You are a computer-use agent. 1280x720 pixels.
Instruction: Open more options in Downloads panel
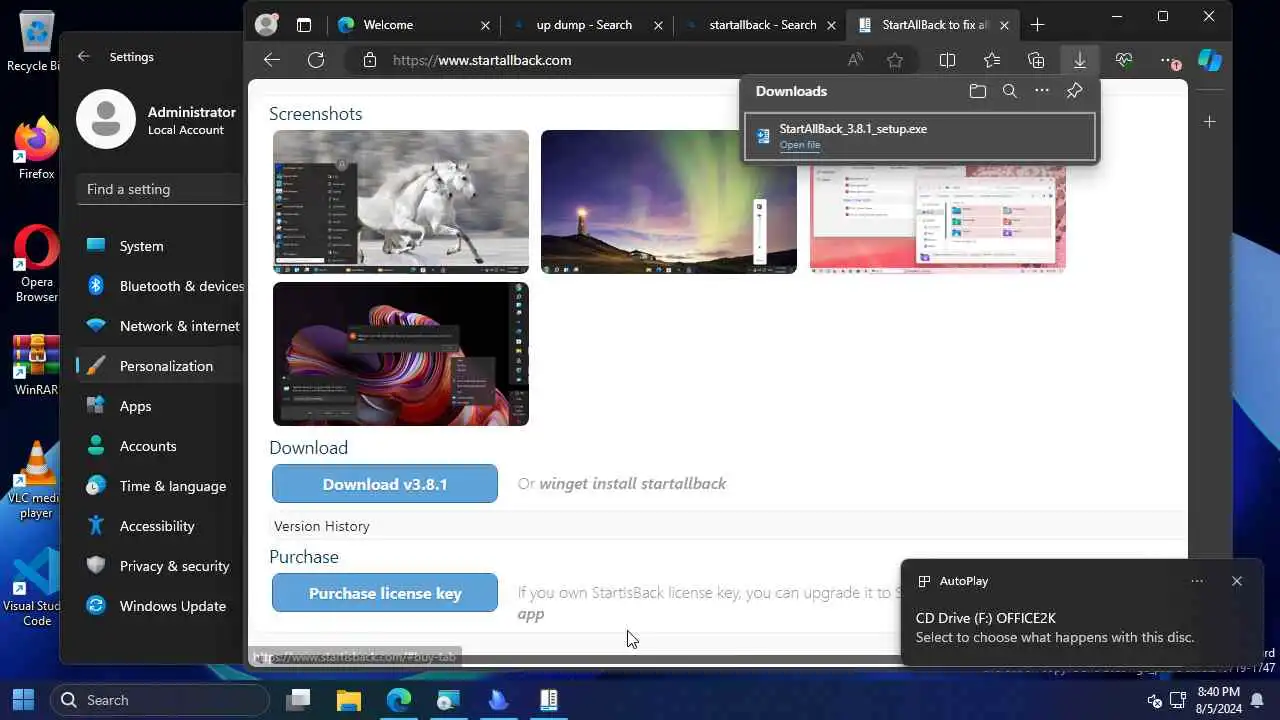(x=1042, y=91)
